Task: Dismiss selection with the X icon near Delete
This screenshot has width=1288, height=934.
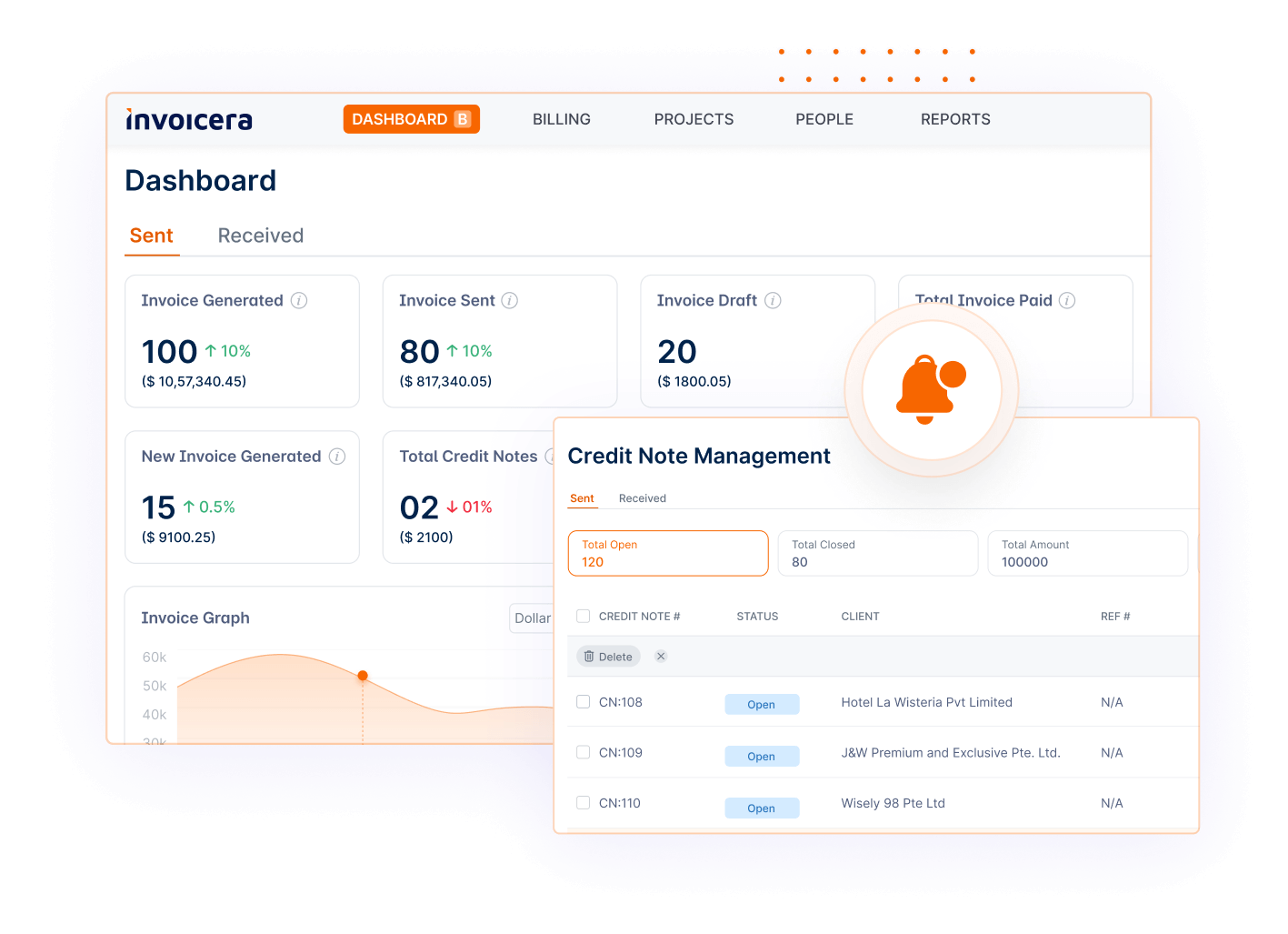Action: pos(661,657)
